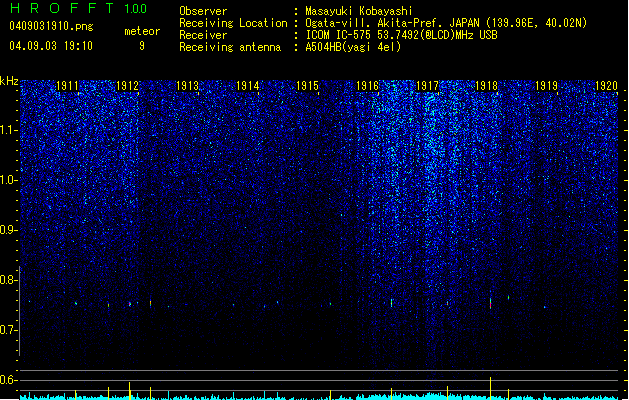Image resolution: width=629 pixels, height=400 pixels.
Task: Click the HROFFT 1.0.0 title text
Action: 79,8
